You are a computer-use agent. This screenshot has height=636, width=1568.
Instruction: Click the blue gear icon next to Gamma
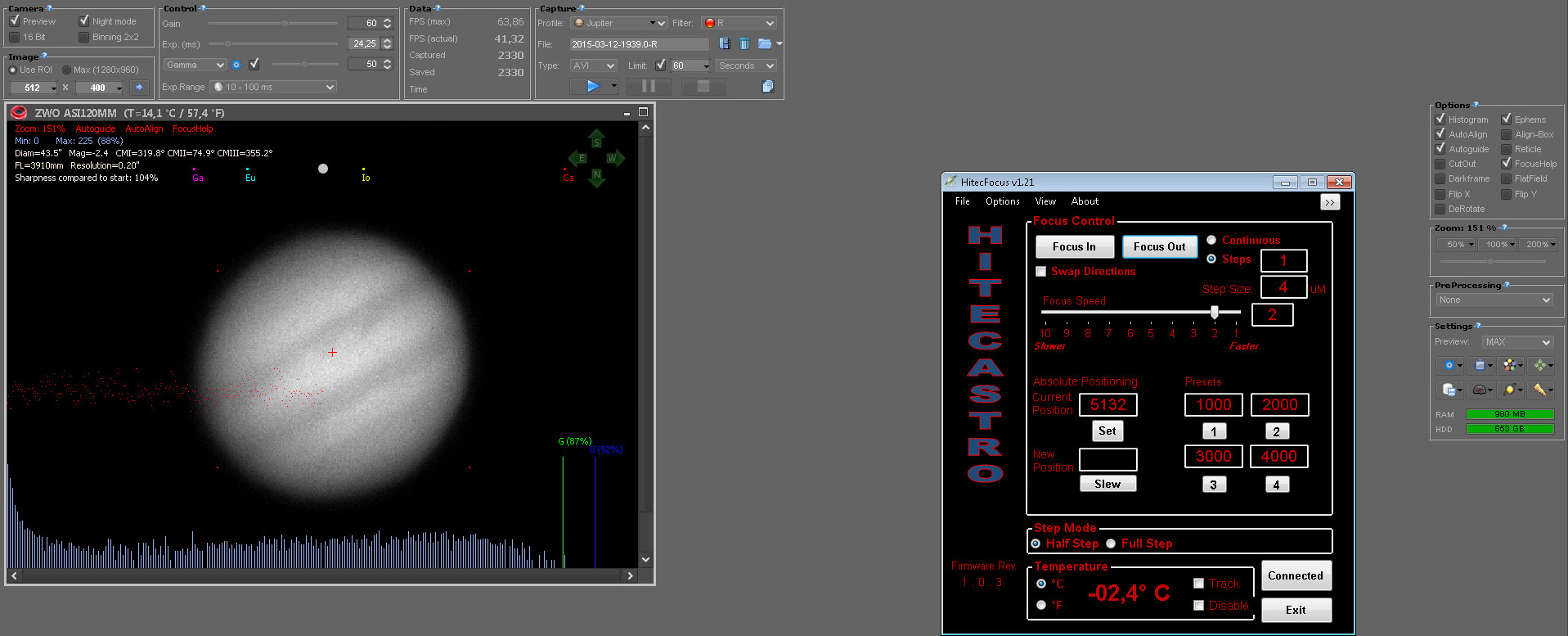[236, 65]
